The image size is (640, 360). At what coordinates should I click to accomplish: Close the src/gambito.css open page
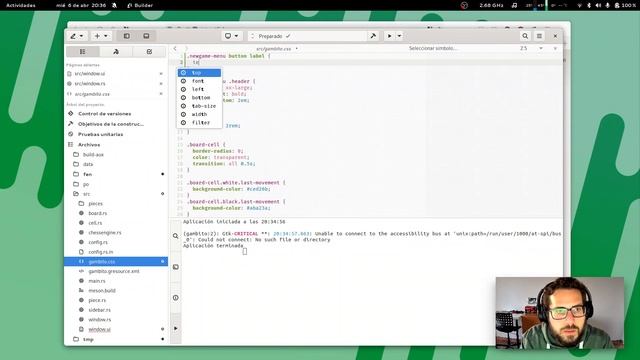[x=161, y=93]
